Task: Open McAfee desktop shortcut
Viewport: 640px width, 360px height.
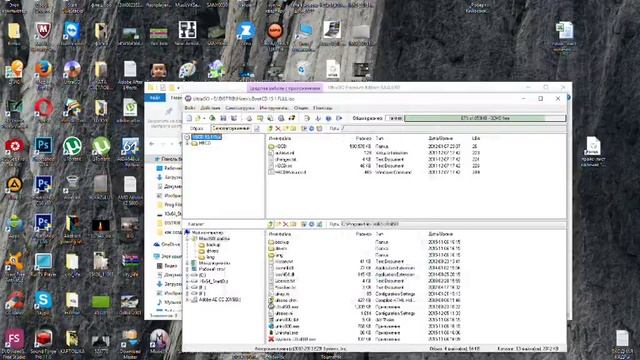Action: tap(43, 31)
